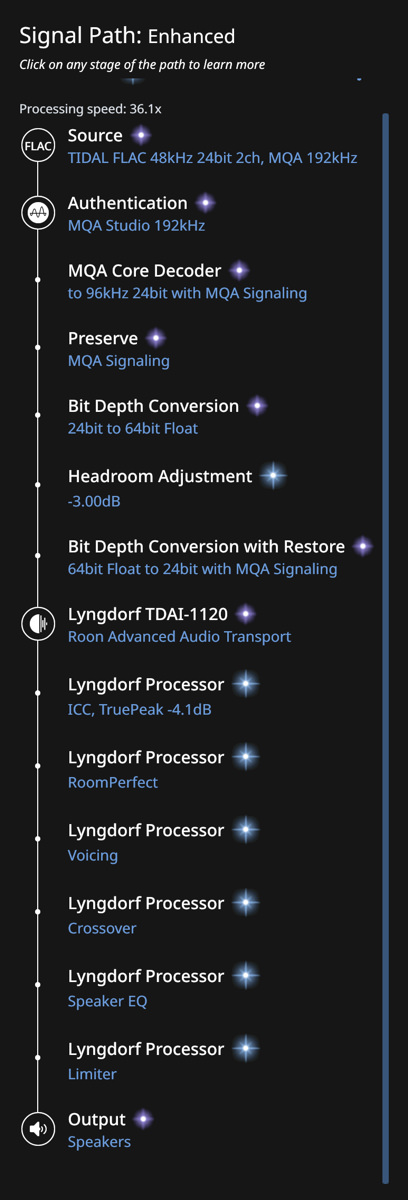Click the blue star beside Headroom Adjustment
Screen dimensions: 408x1200
272,476
